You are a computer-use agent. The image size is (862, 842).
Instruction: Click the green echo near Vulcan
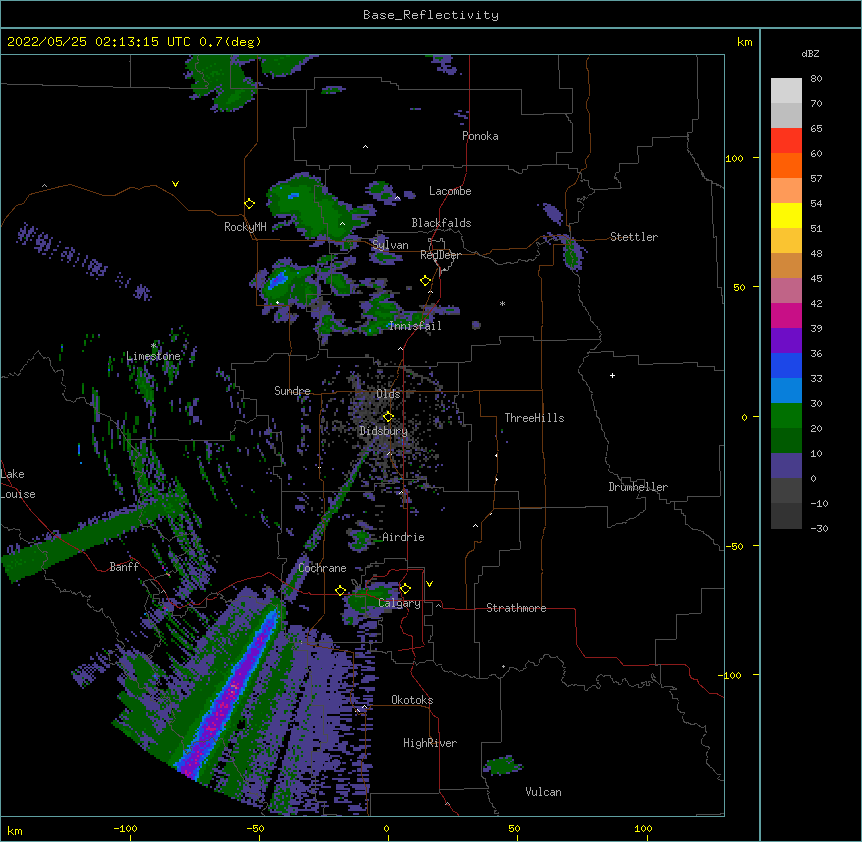pyautogui.click(x=502, y=765)
